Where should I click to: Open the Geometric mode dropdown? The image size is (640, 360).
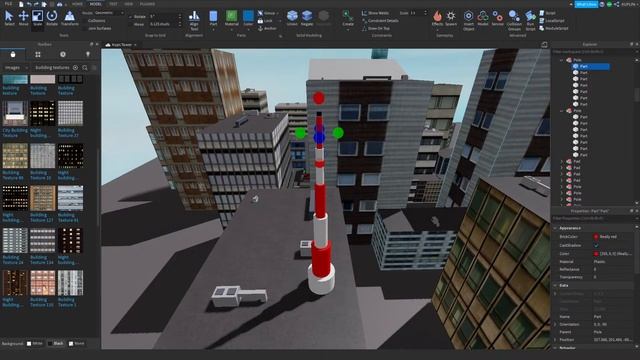pyautogui.click(x=109, y=13)
